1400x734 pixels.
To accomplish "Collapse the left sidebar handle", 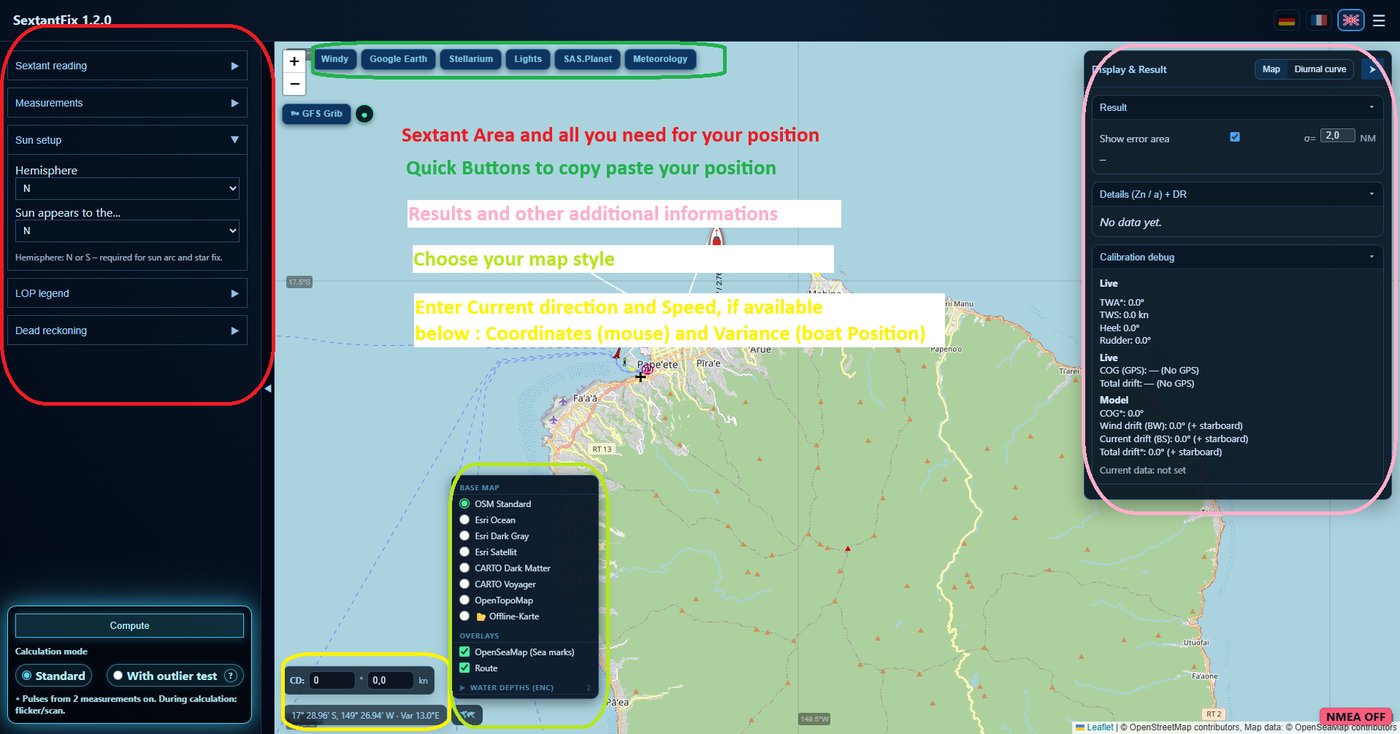I will click(x=267, y=388).
